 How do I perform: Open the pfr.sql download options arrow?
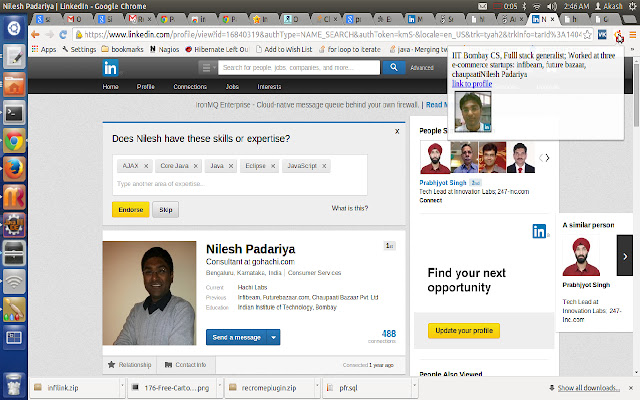click(414, 385)
